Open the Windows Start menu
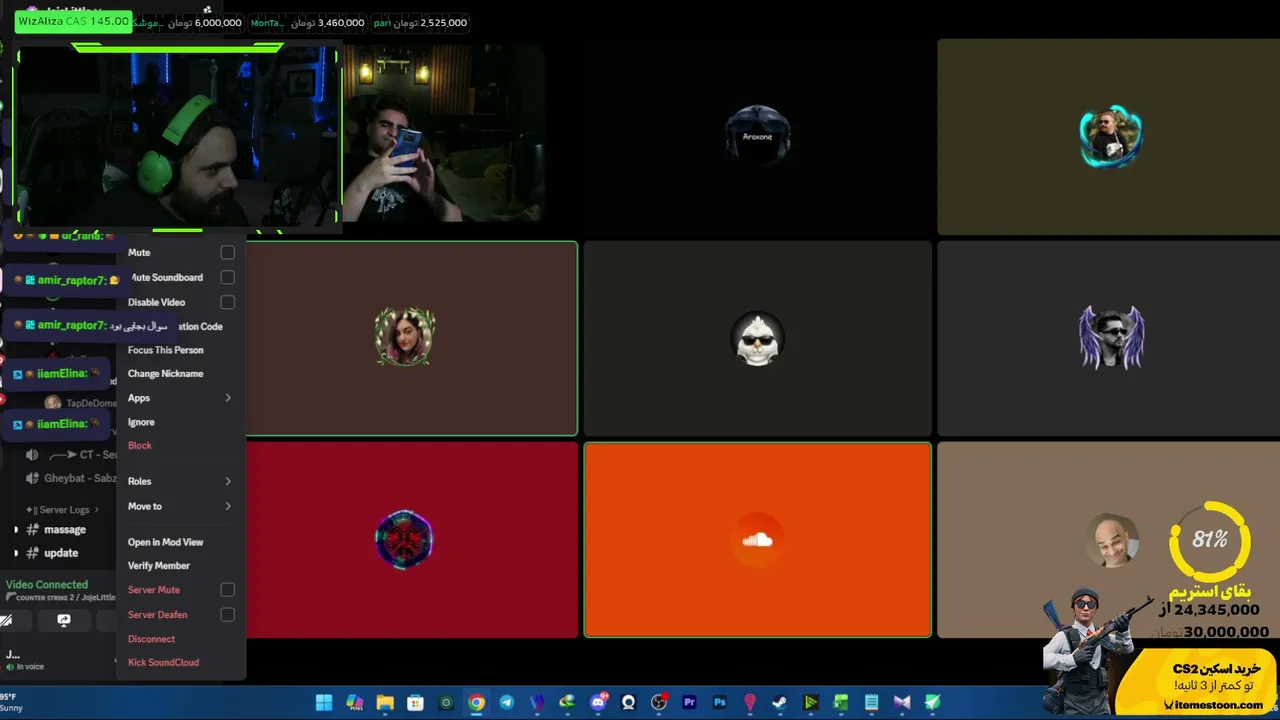This screenshot has height=720, width=1280. click(324, 702)
